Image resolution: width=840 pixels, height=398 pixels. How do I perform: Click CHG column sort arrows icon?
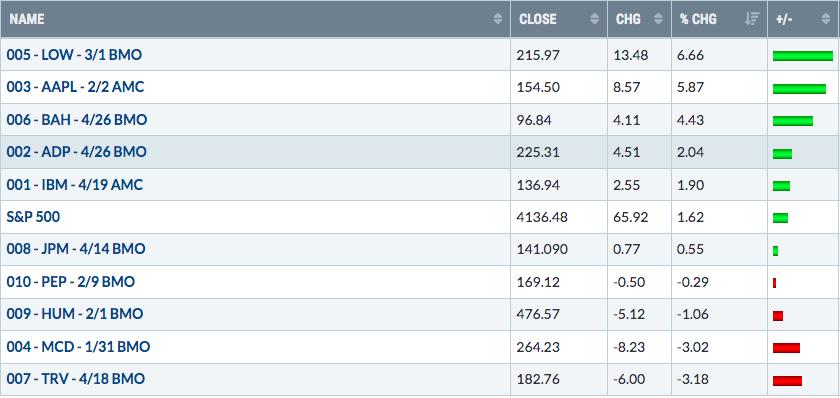pos(659,19)
